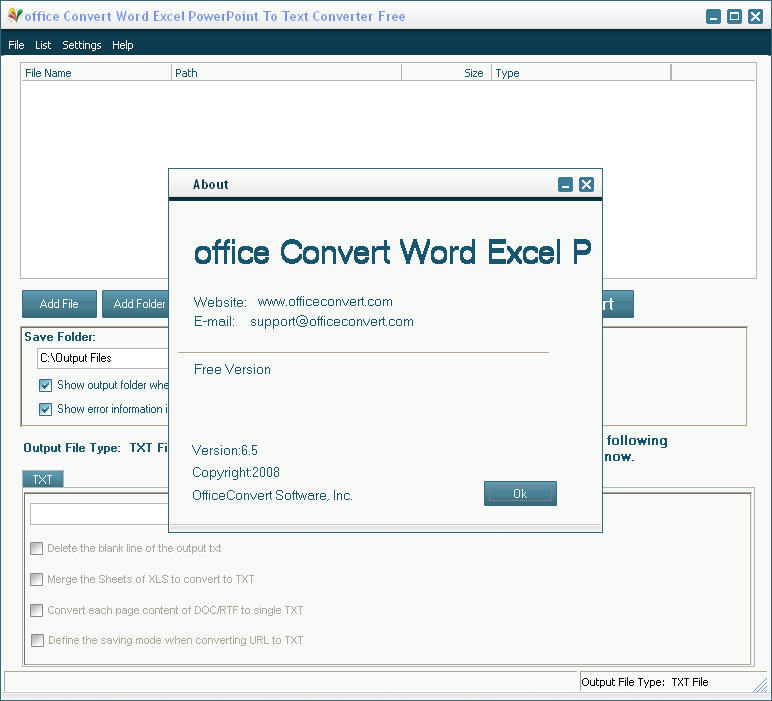
Task: Close the About dialog
Action: pyautogui.click(x=586, y=185)
